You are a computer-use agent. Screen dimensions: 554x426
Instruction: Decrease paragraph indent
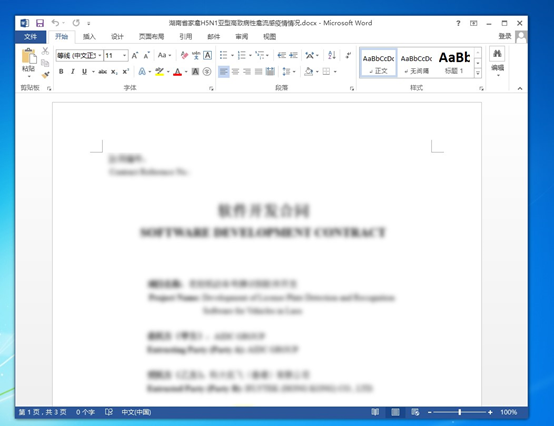(282, 55)
